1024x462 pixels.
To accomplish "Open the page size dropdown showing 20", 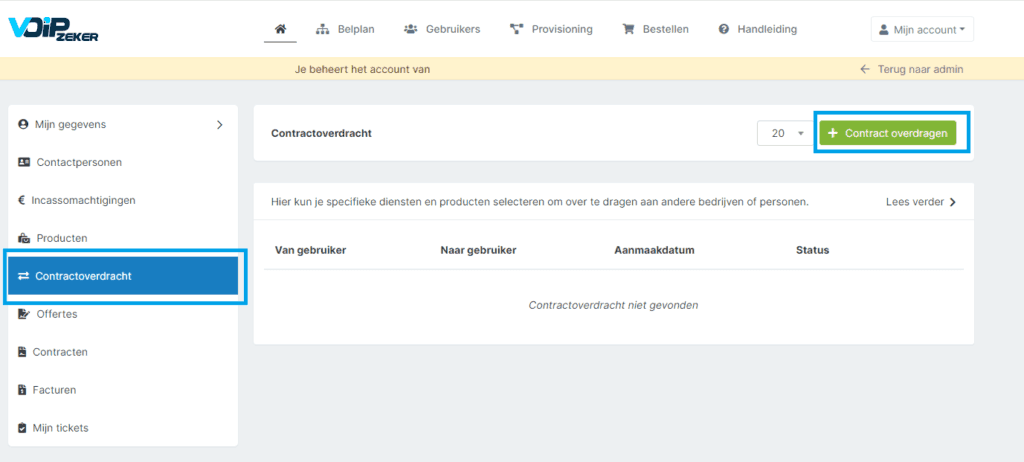I will (786, 133).
